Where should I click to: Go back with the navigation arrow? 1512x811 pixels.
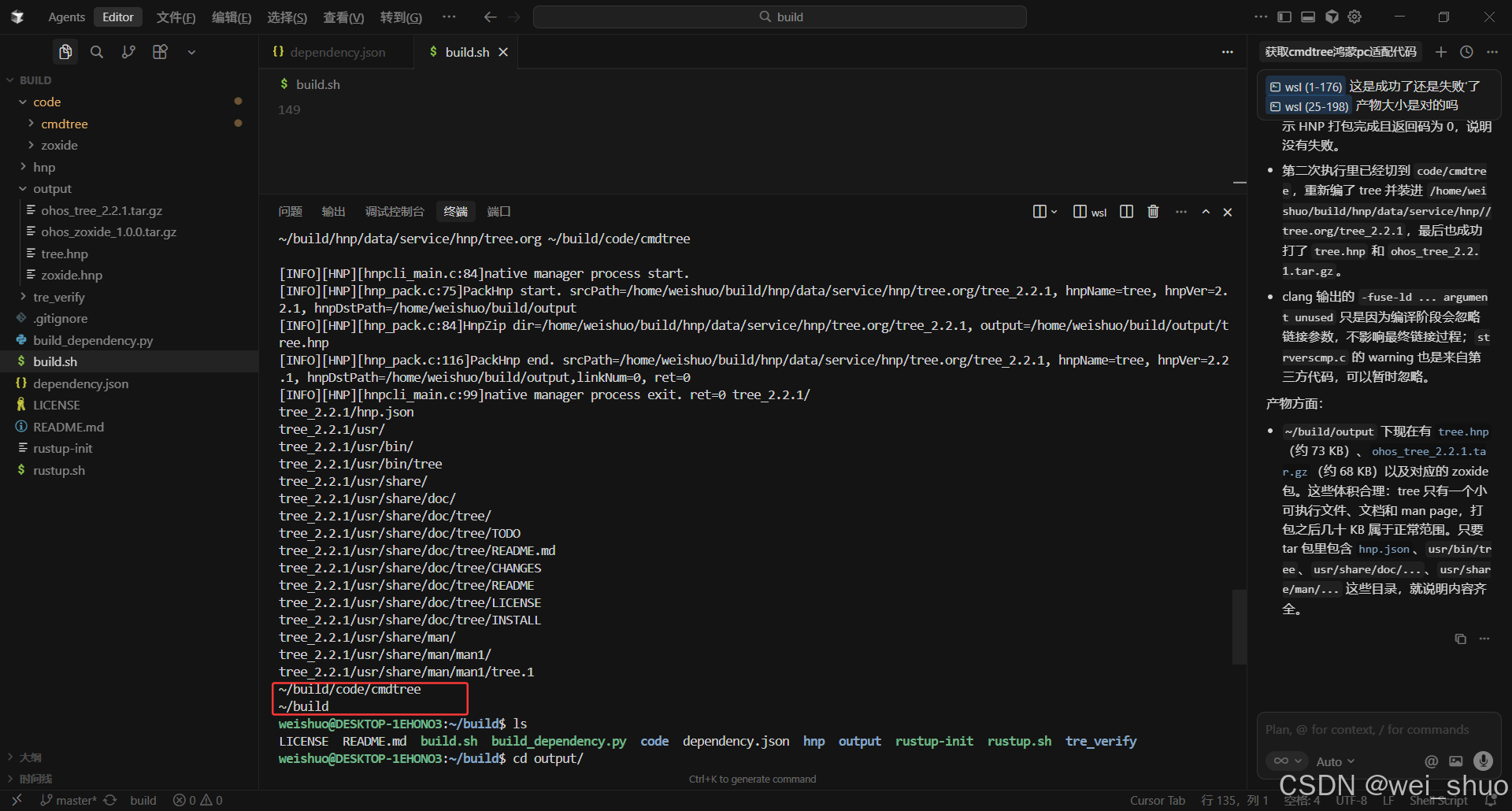[x=490, y=17]
